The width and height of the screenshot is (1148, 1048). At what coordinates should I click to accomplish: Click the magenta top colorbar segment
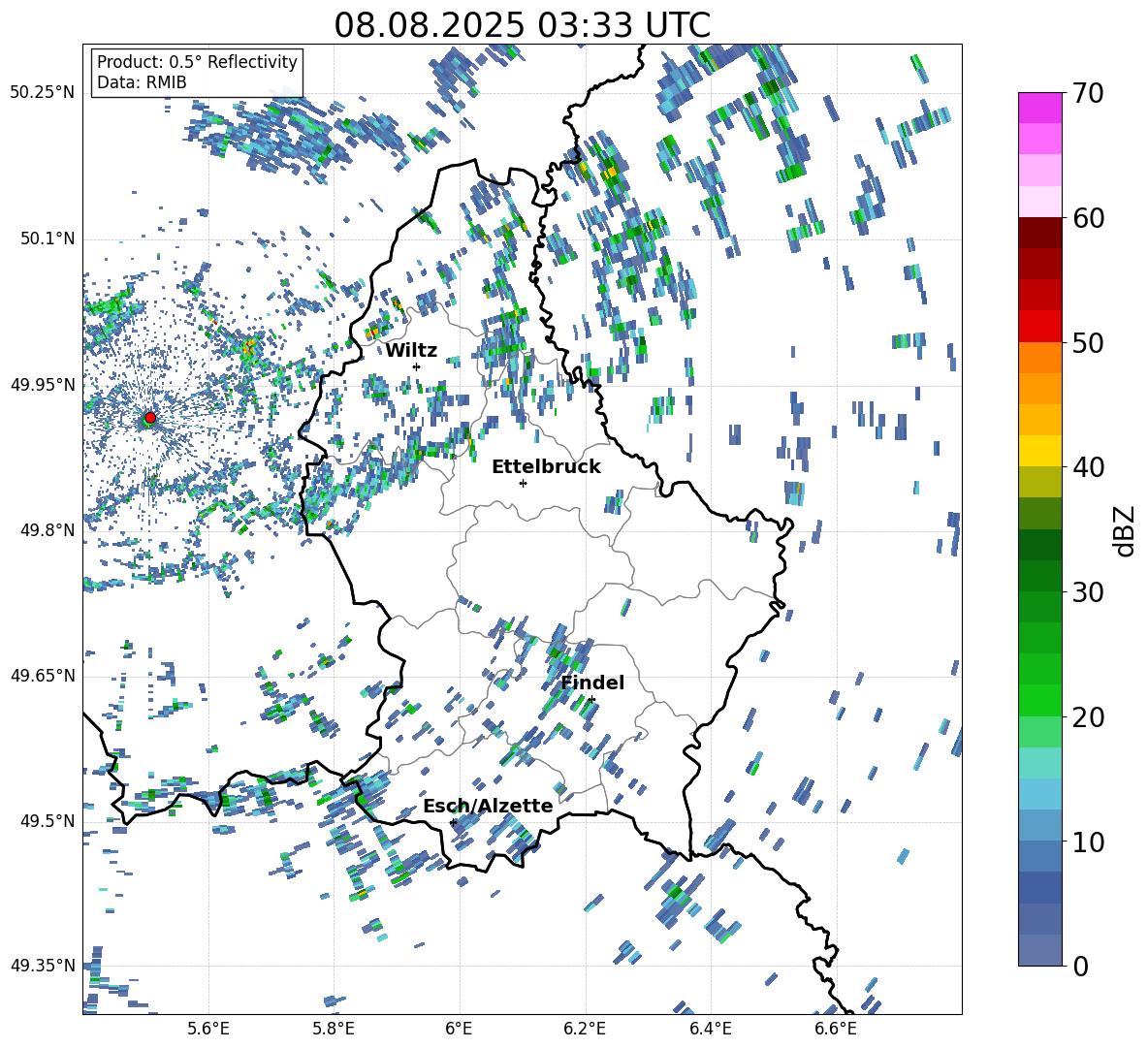tap(1039, 108)
